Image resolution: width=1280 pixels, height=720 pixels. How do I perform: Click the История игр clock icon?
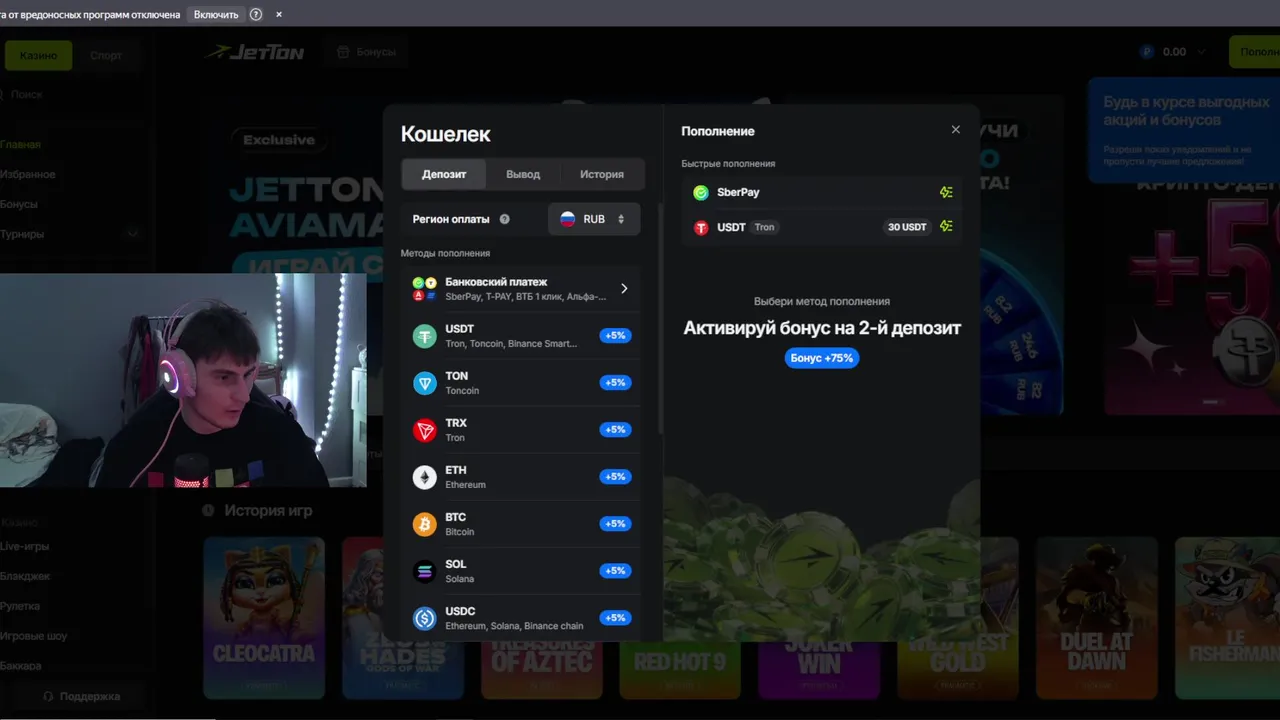209,511
